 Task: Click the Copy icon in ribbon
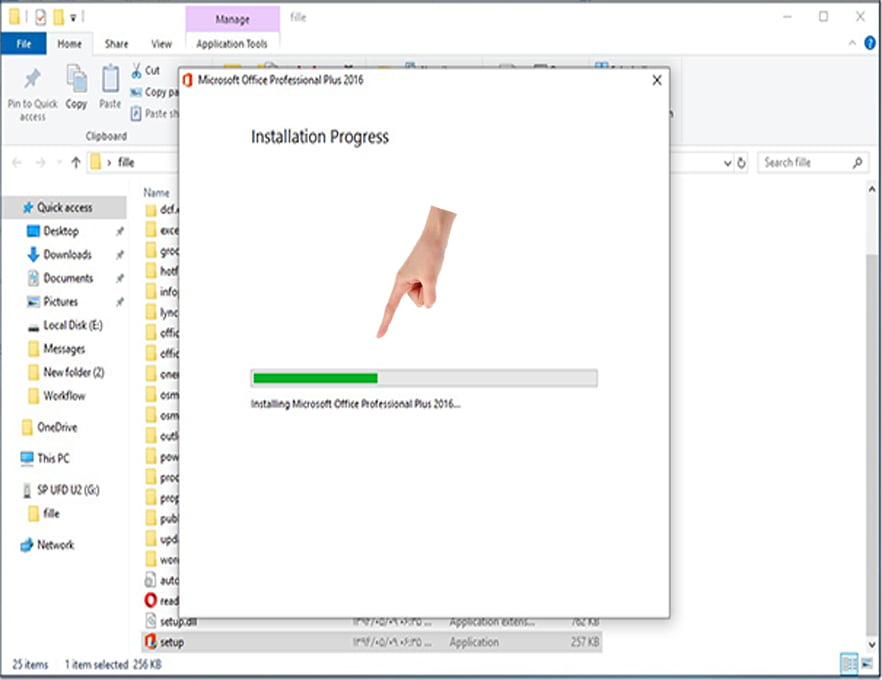pos(76,79)
